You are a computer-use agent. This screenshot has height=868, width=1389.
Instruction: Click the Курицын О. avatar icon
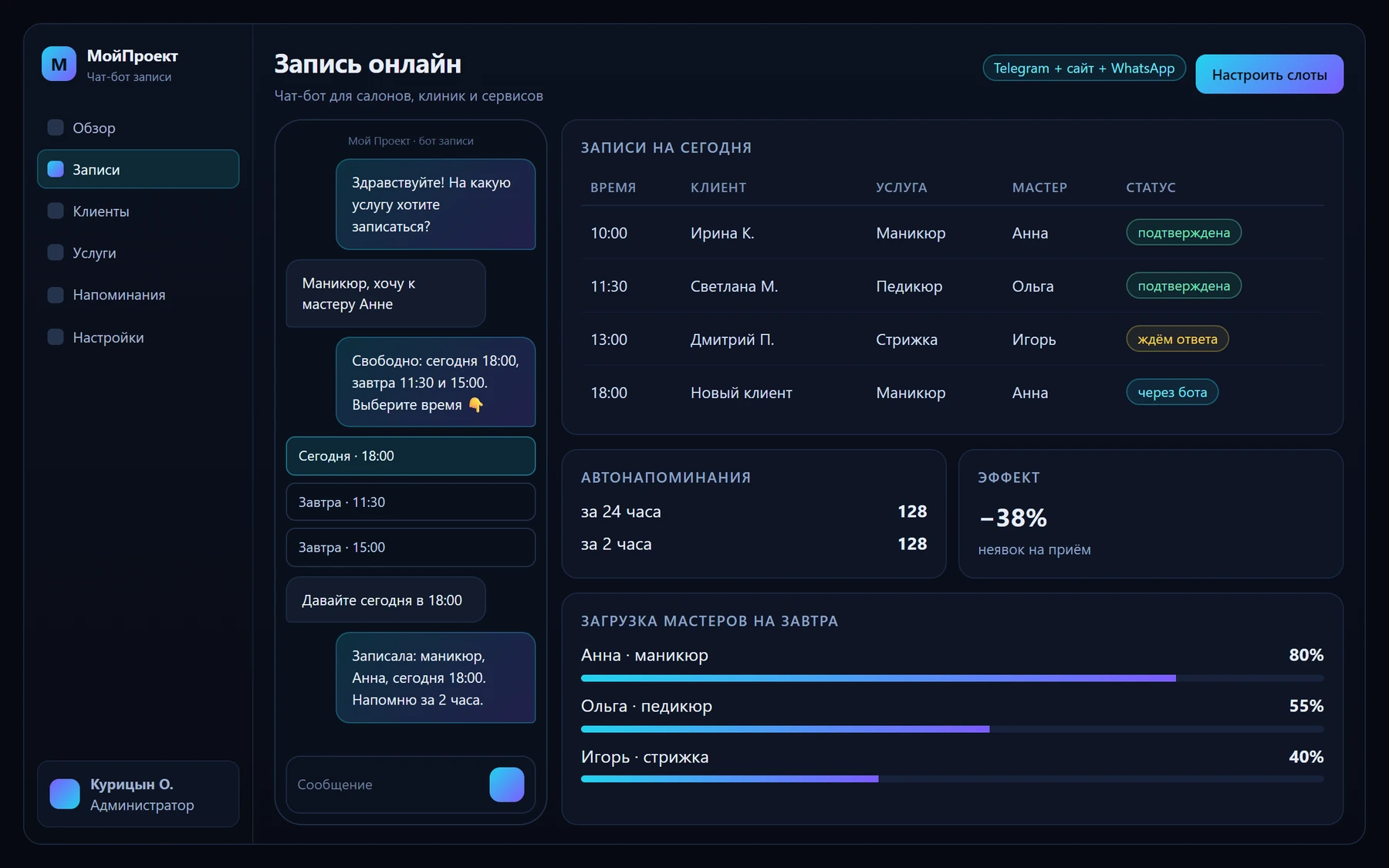tap(65, 794)
